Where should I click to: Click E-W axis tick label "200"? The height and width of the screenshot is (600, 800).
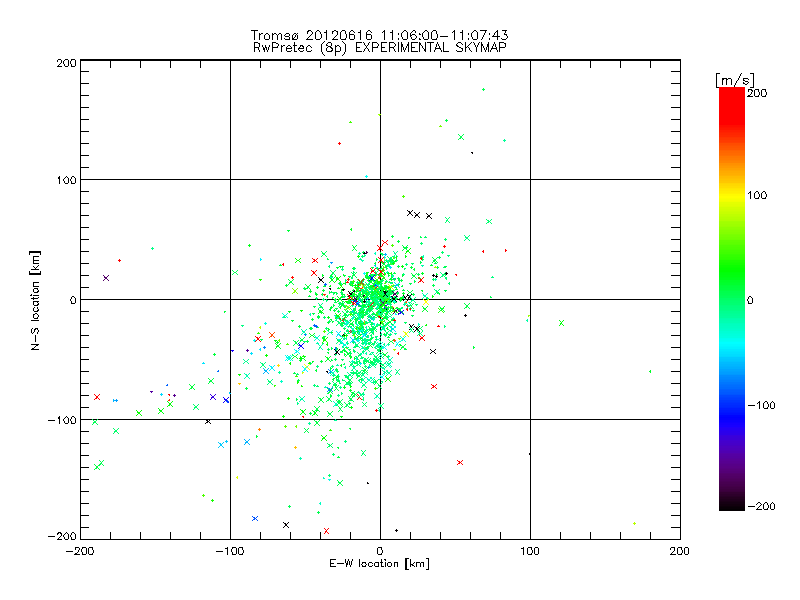[680, 551]
